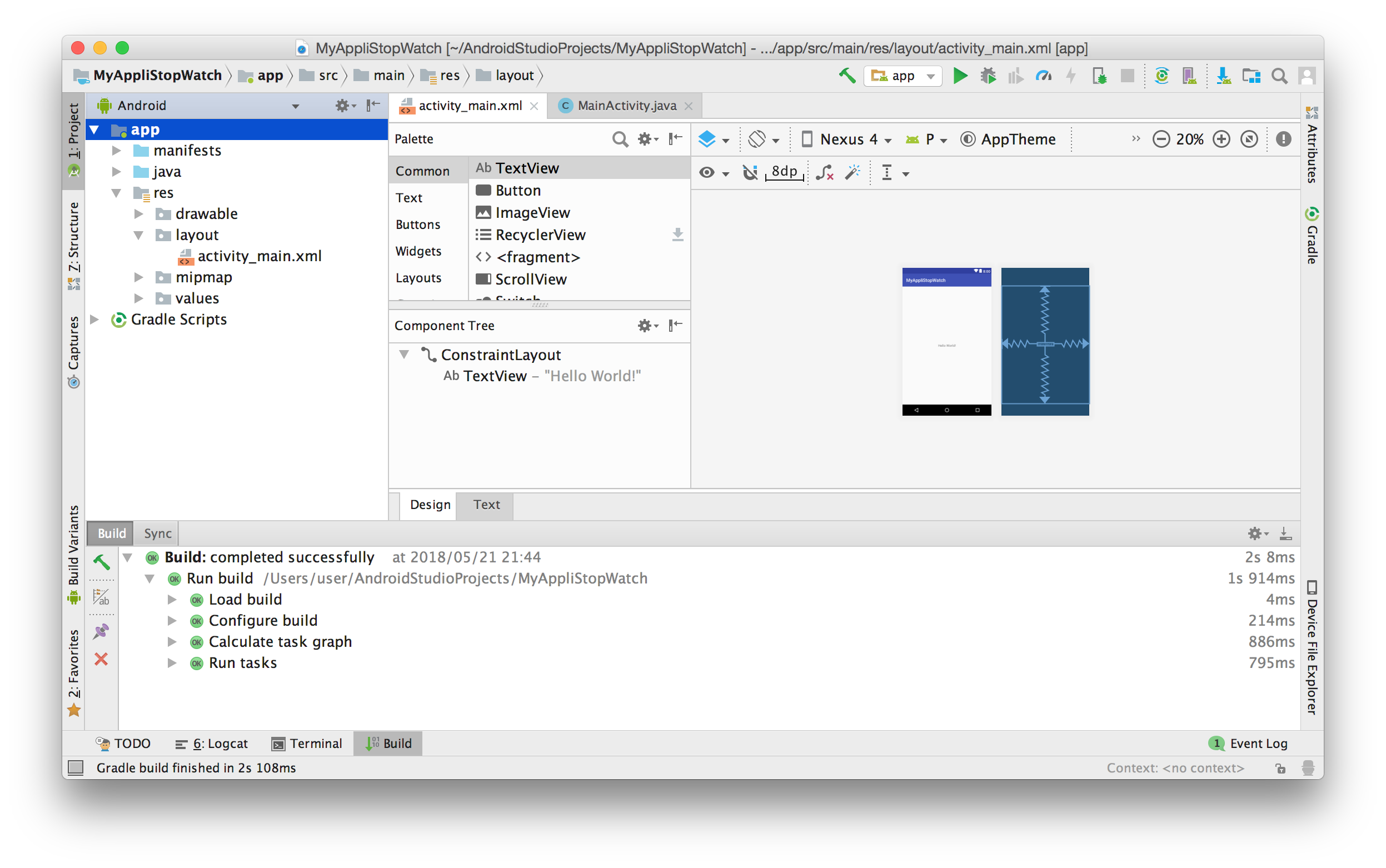Open the orientation dropdown
The width and height of the screenshot is (1386, 868).
pos(764,139)
